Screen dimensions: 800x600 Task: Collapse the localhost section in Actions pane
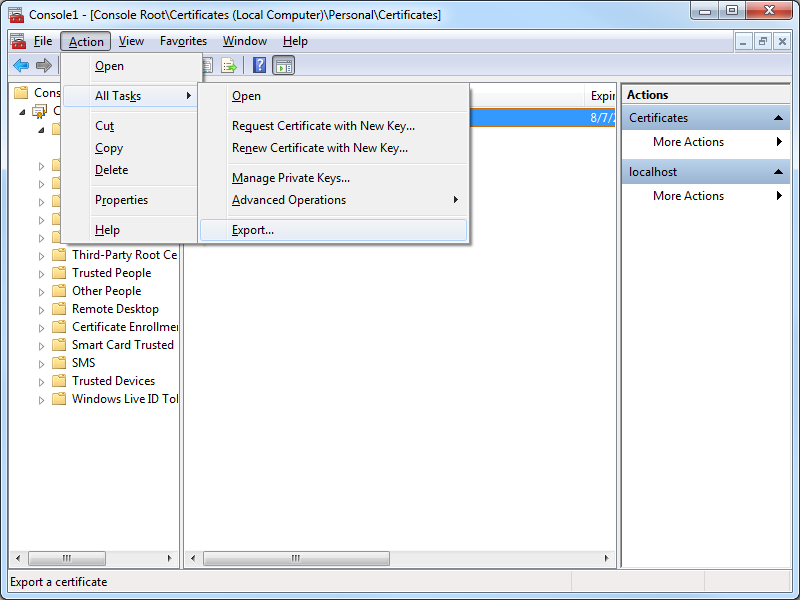tap(779, 172)
